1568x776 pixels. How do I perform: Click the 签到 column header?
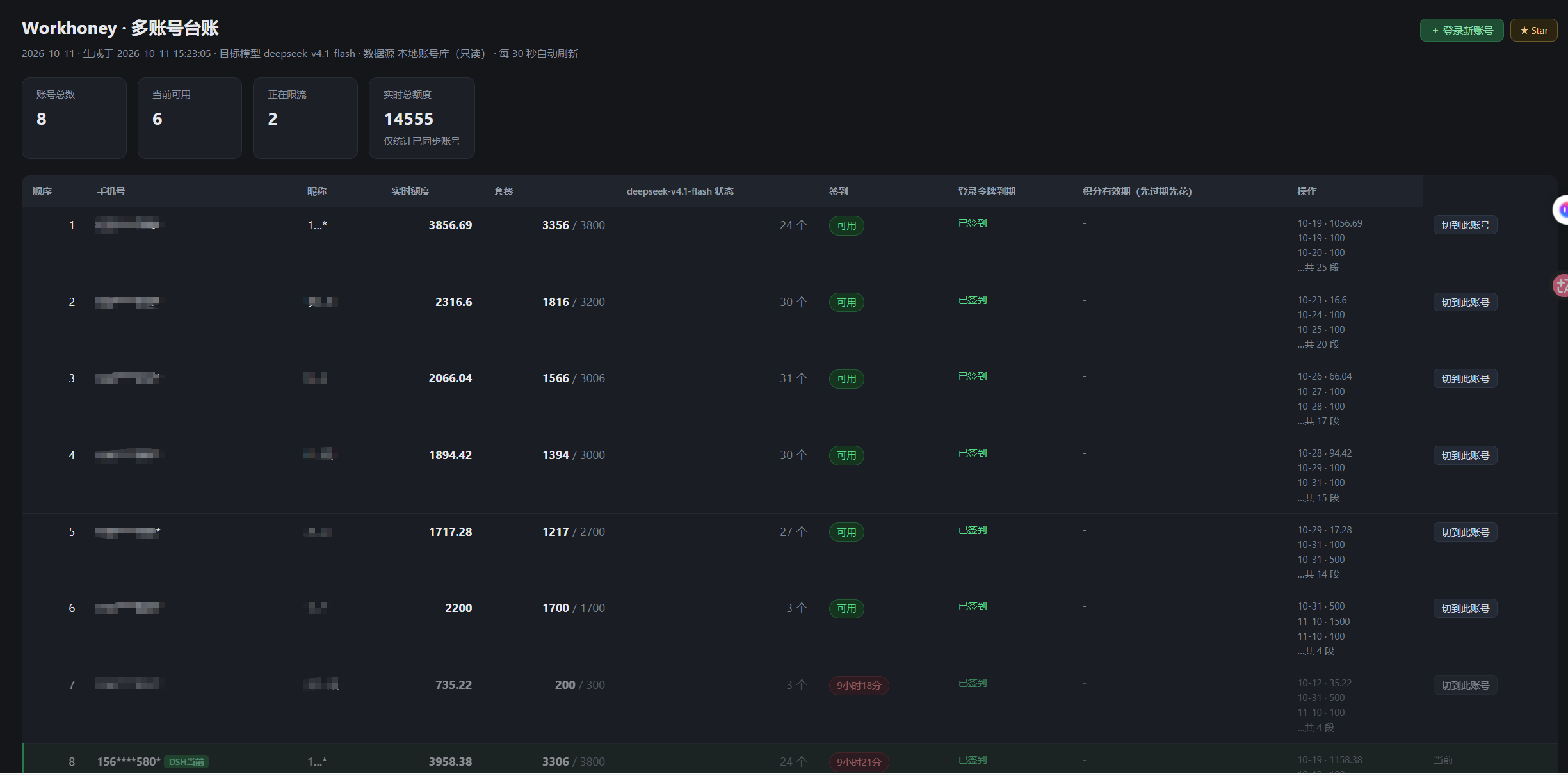point(838,191)
